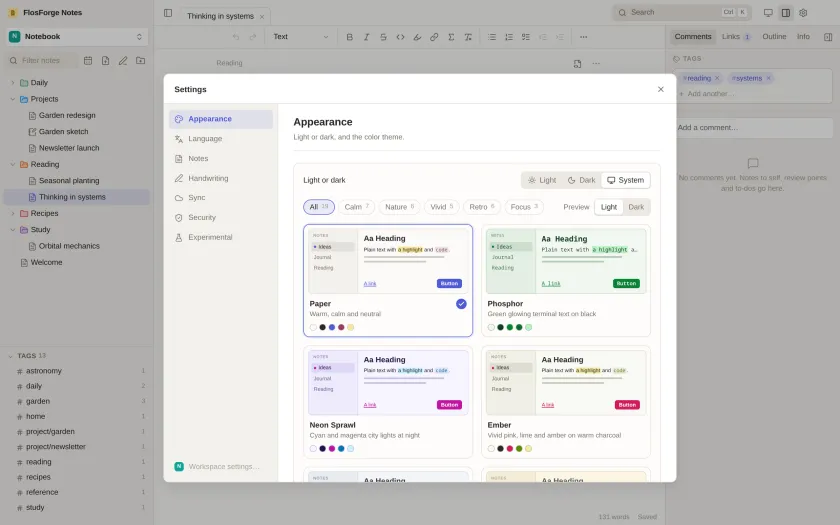Select the Ember theme card
The height and width of the screenshot is (525, 840).
(x=566, y=402)
